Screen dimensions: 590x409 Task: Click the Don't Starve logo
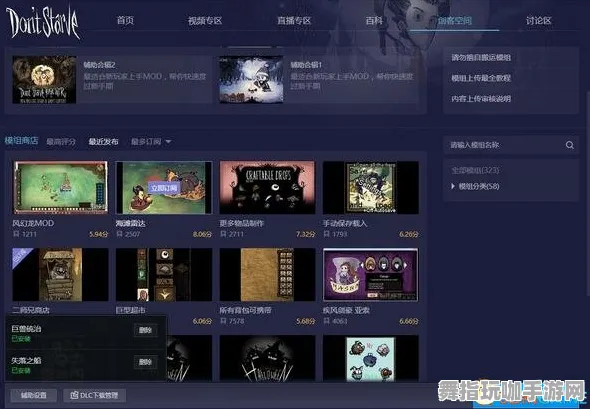point(43,23)
